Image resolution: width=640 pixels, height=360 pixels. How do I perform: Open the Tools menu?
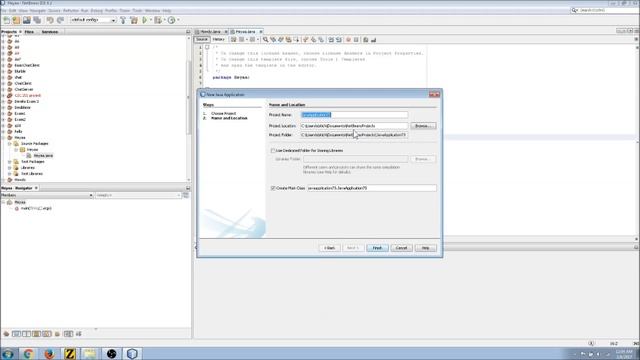point(137,11)
